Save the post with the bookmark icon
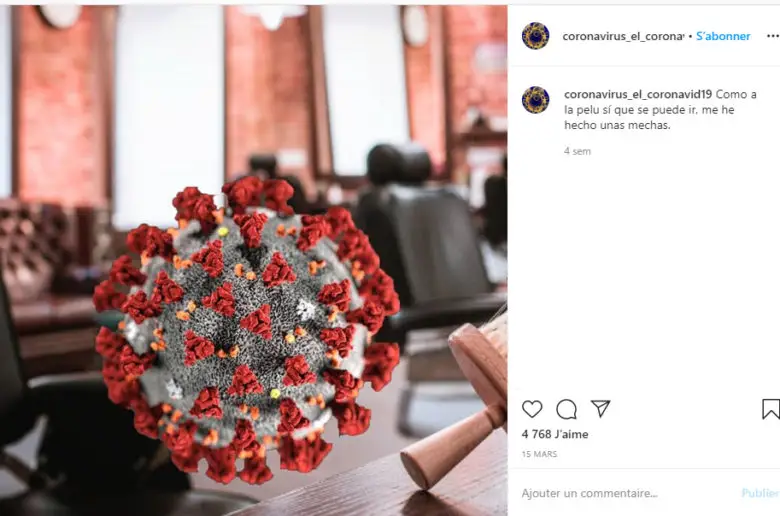The height and width of the screenshot is (516, 780). tap(771, 409)
